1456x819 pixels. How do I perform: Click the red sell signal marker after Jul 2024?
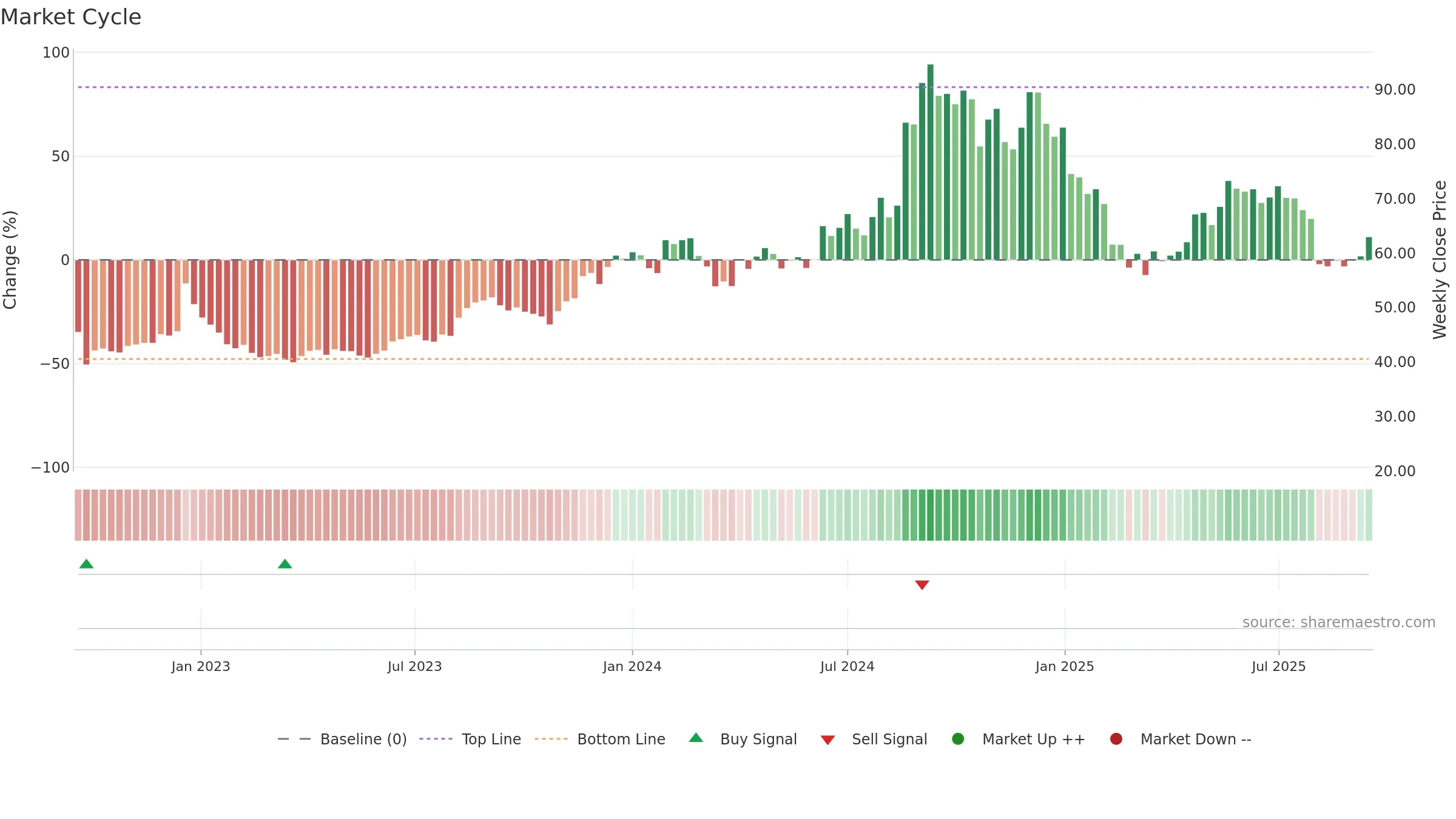(922, 585)
